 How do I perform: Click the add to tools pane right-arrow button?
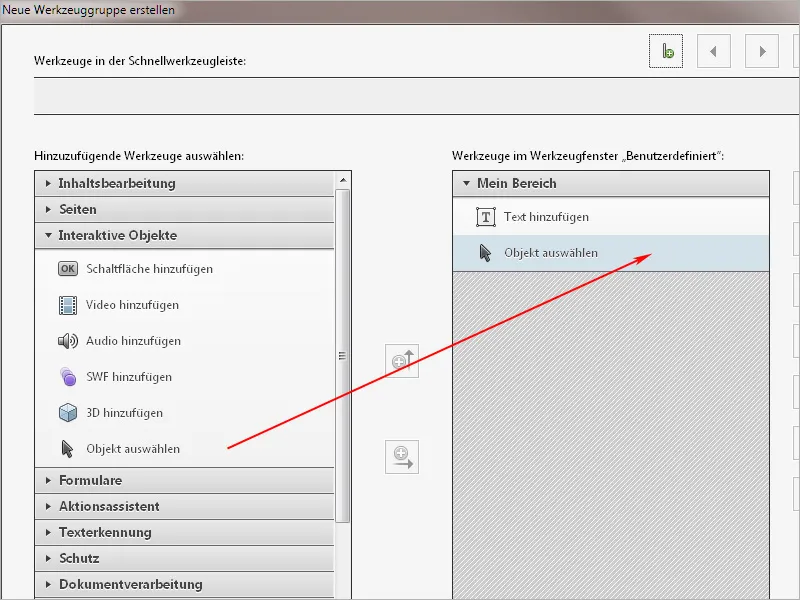click(402, 457)
